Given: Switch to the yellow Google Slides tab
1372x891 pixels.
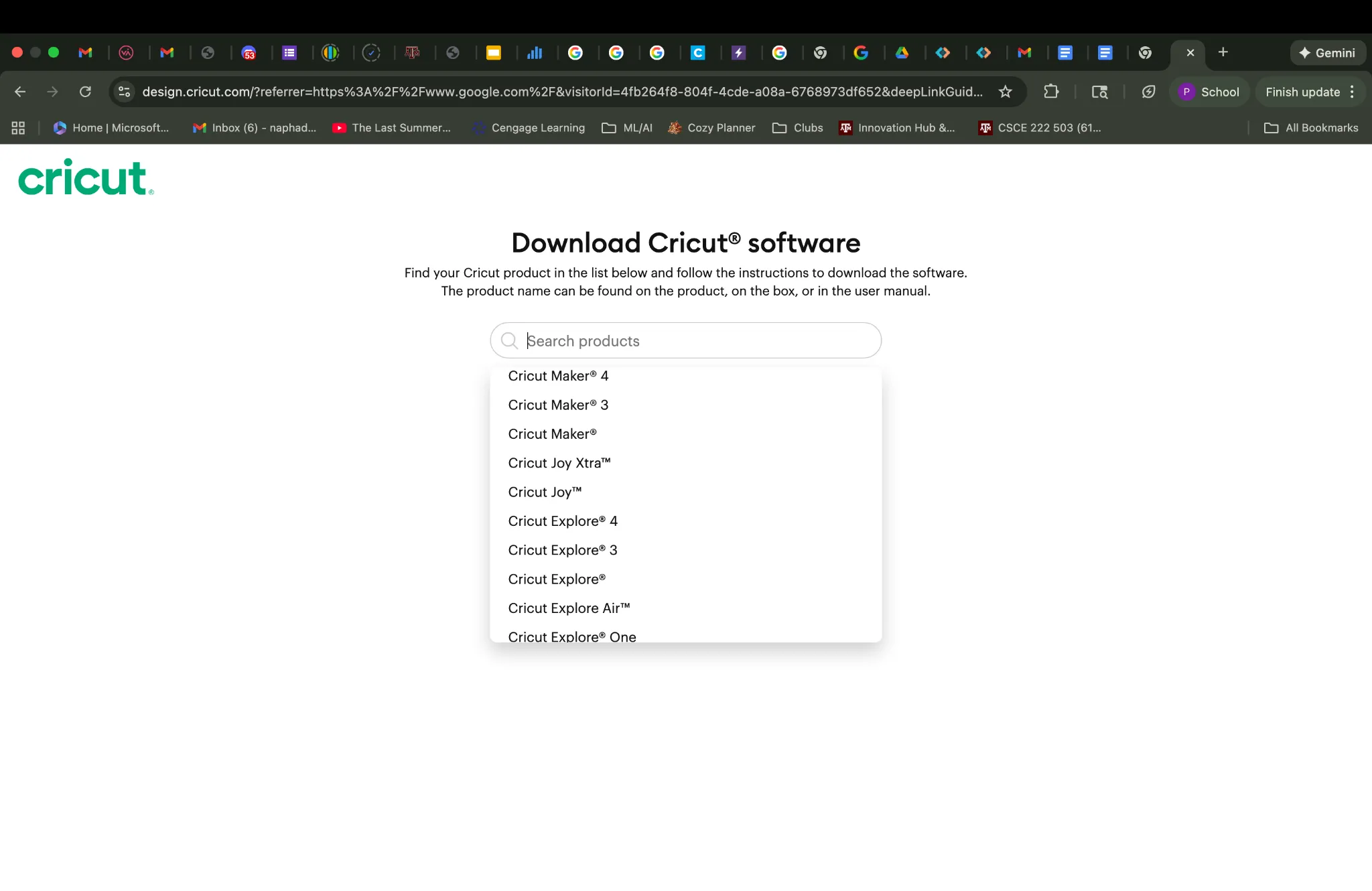Looking at the screenshot, I should 494,52.
